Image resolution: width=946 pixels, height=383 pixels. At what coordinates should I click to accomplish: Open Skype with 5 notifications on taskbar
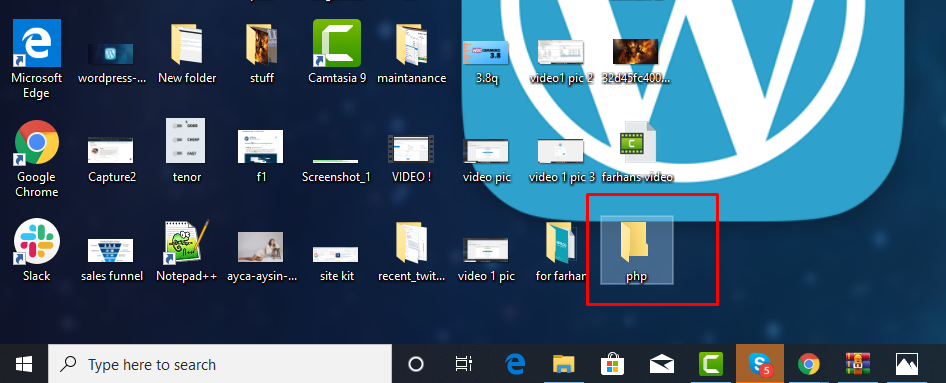click(760, 364)
